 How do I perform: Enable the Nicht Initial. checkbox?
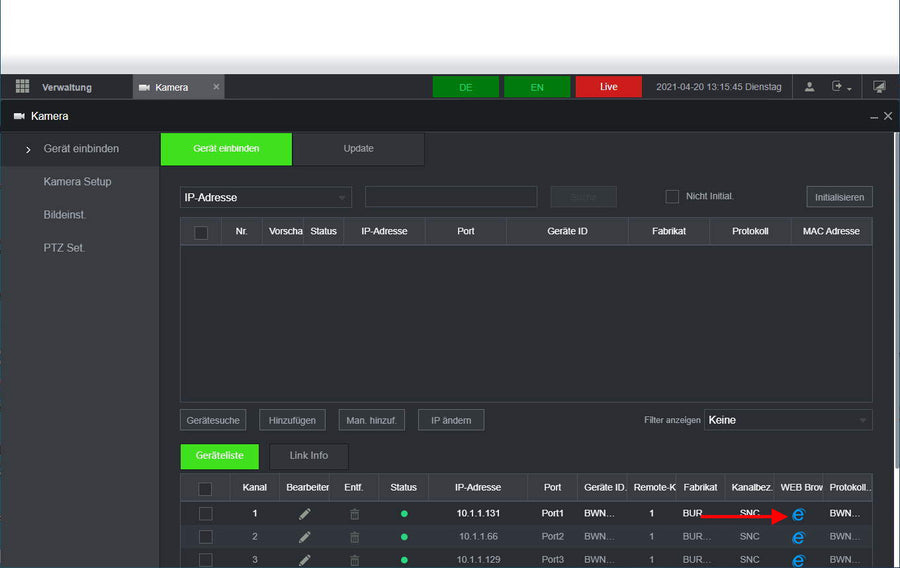pyautogui.click(x=672, y=197)
